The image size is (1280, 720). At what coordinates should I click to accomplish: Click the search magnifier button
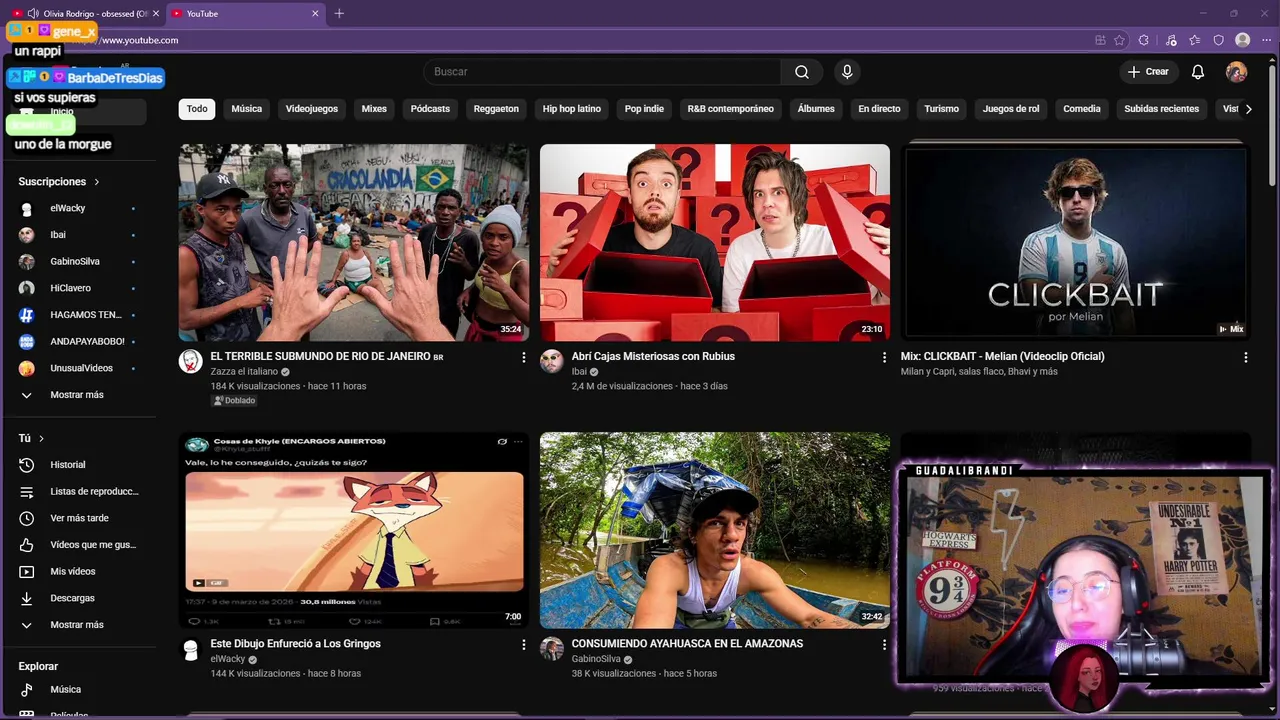click(x=801, y=72)
